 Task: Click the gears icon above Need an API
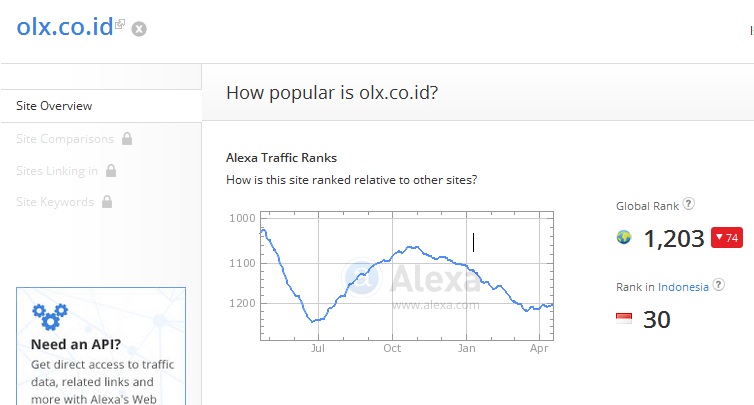(49, 316)
